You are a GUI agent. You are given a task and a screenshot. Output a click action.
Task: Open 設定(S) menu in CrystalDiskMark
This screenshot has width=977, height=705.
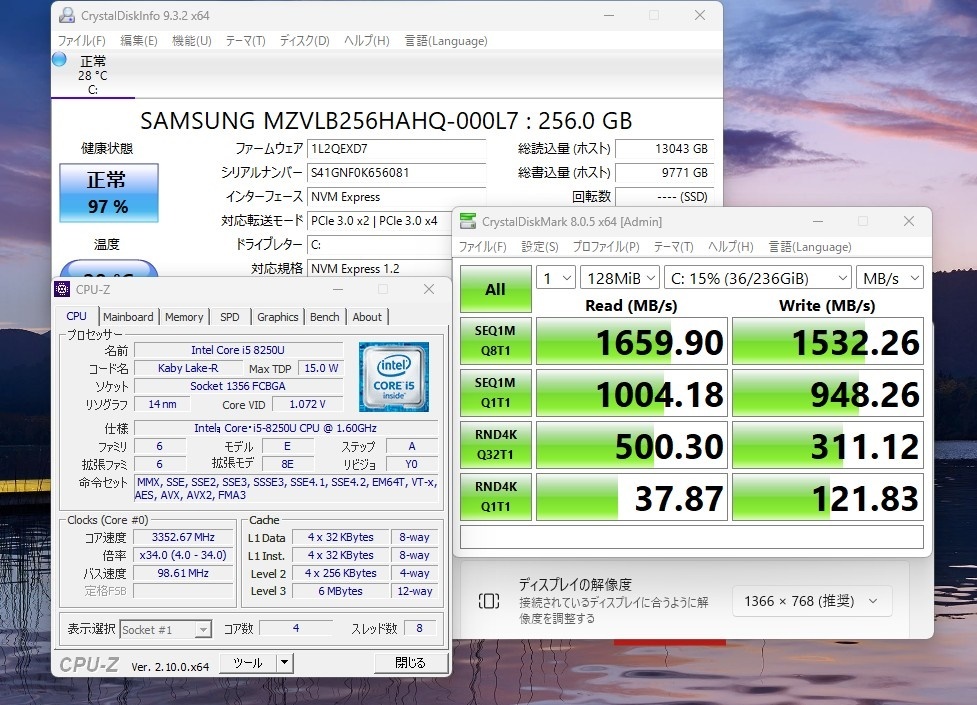tap(540, 247)
